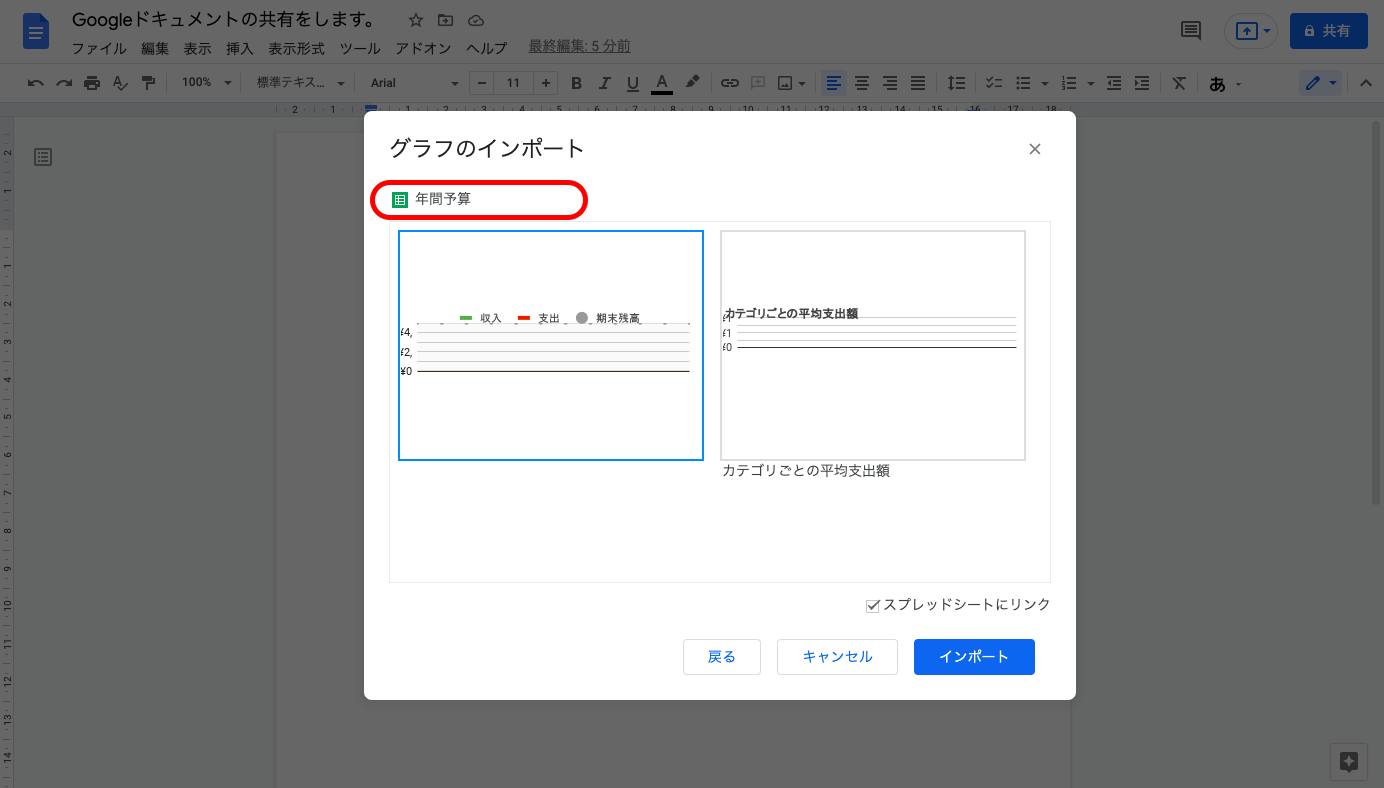Screen dimensions: 1384x788
Task: Toggle the スプレッドシートにリンク checkbox
Action: [873, 605]
